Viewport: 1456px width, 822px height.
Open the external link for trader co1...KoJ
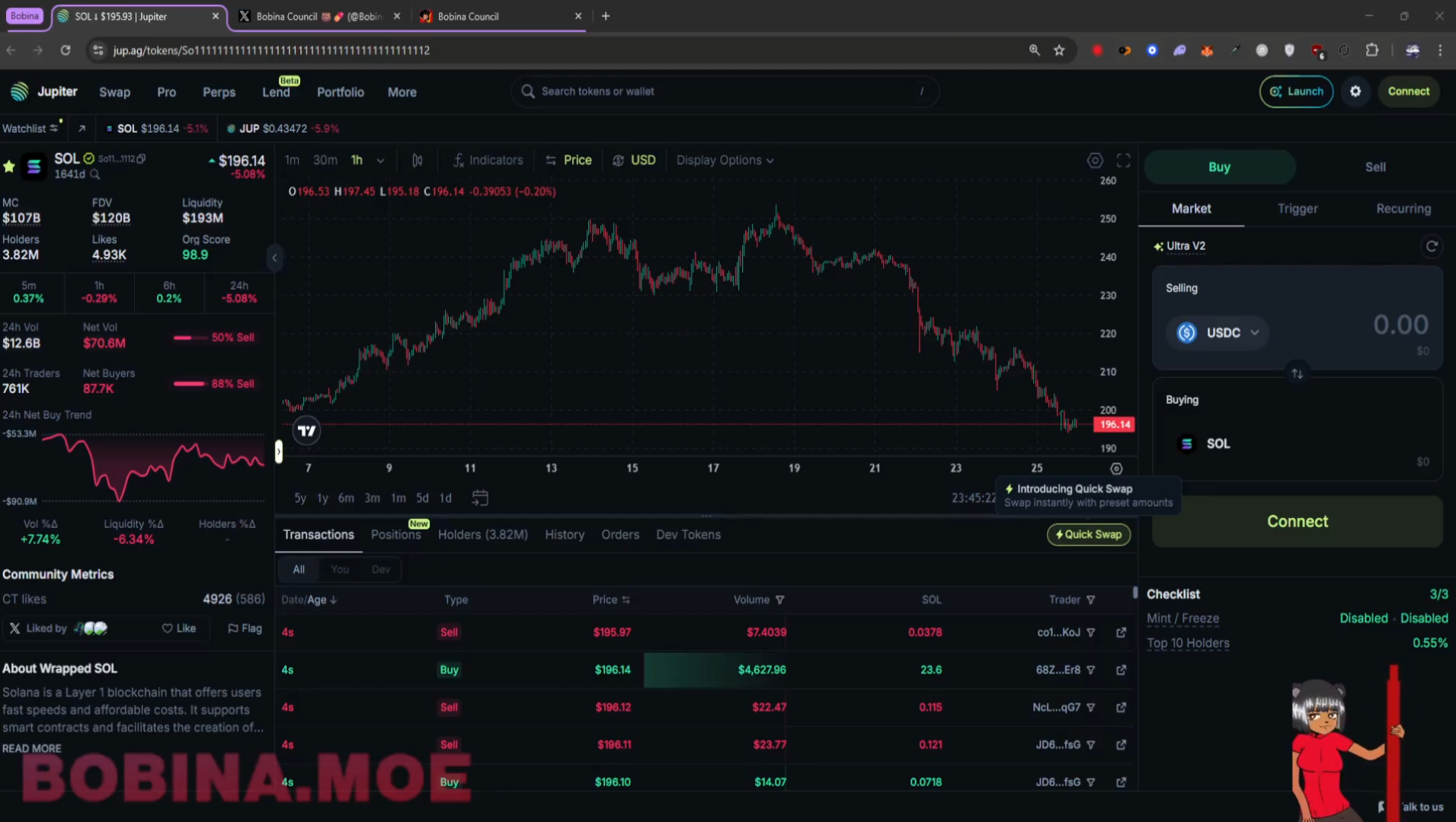tap(1121, 632)
